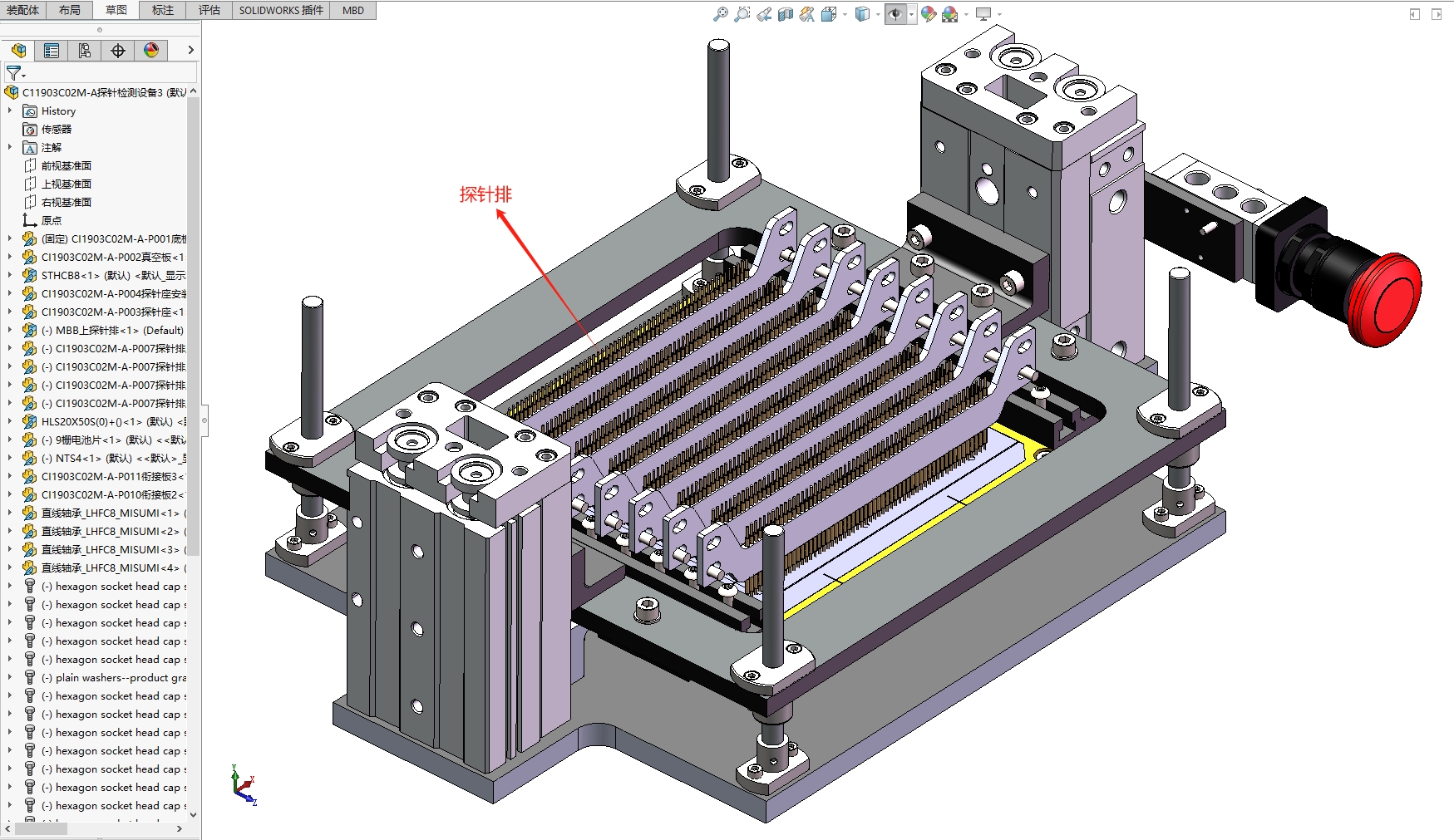Click the panel collapse handle on tree edge

tap(204, 420)
